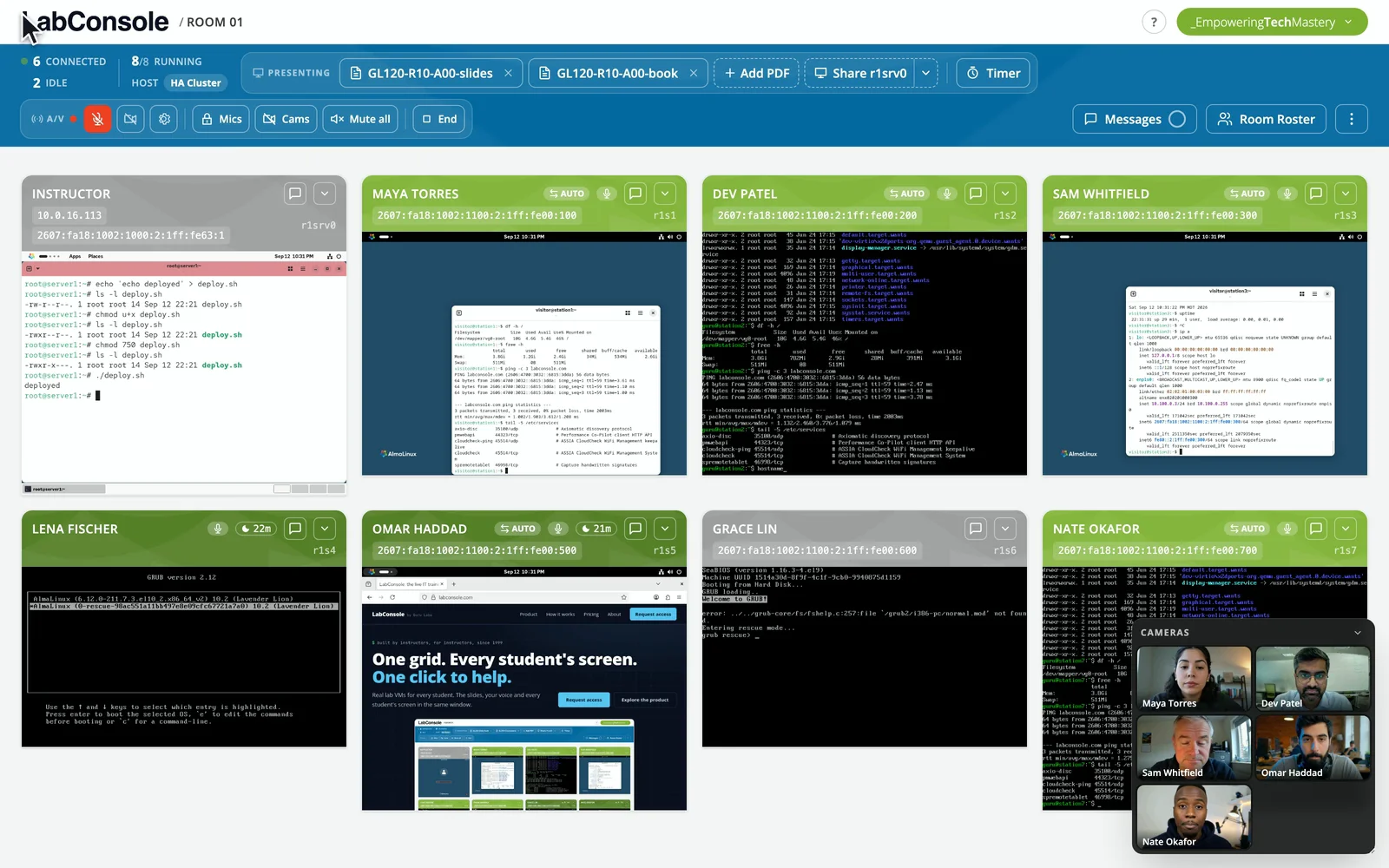Open chat icon on Sam Whitfield card
The image size is (1389, 868).
click(x=1316, y=194)
